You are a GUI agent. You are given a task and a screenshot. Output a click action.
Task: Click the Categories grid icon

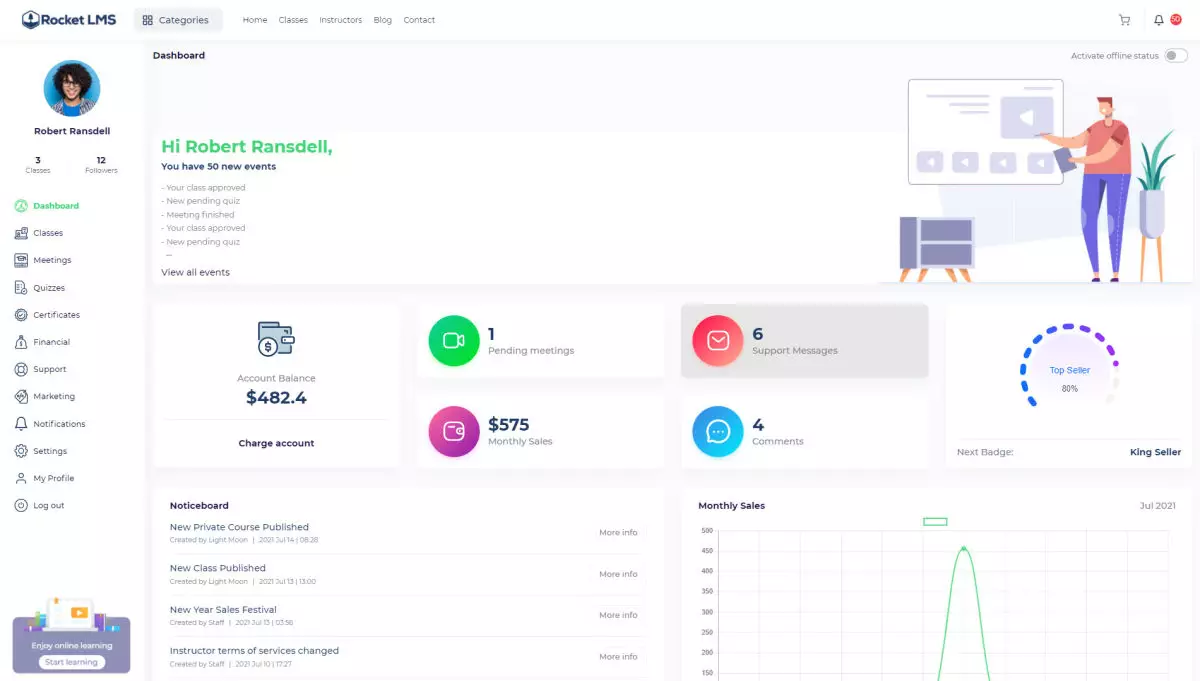(x=148, y=20)
